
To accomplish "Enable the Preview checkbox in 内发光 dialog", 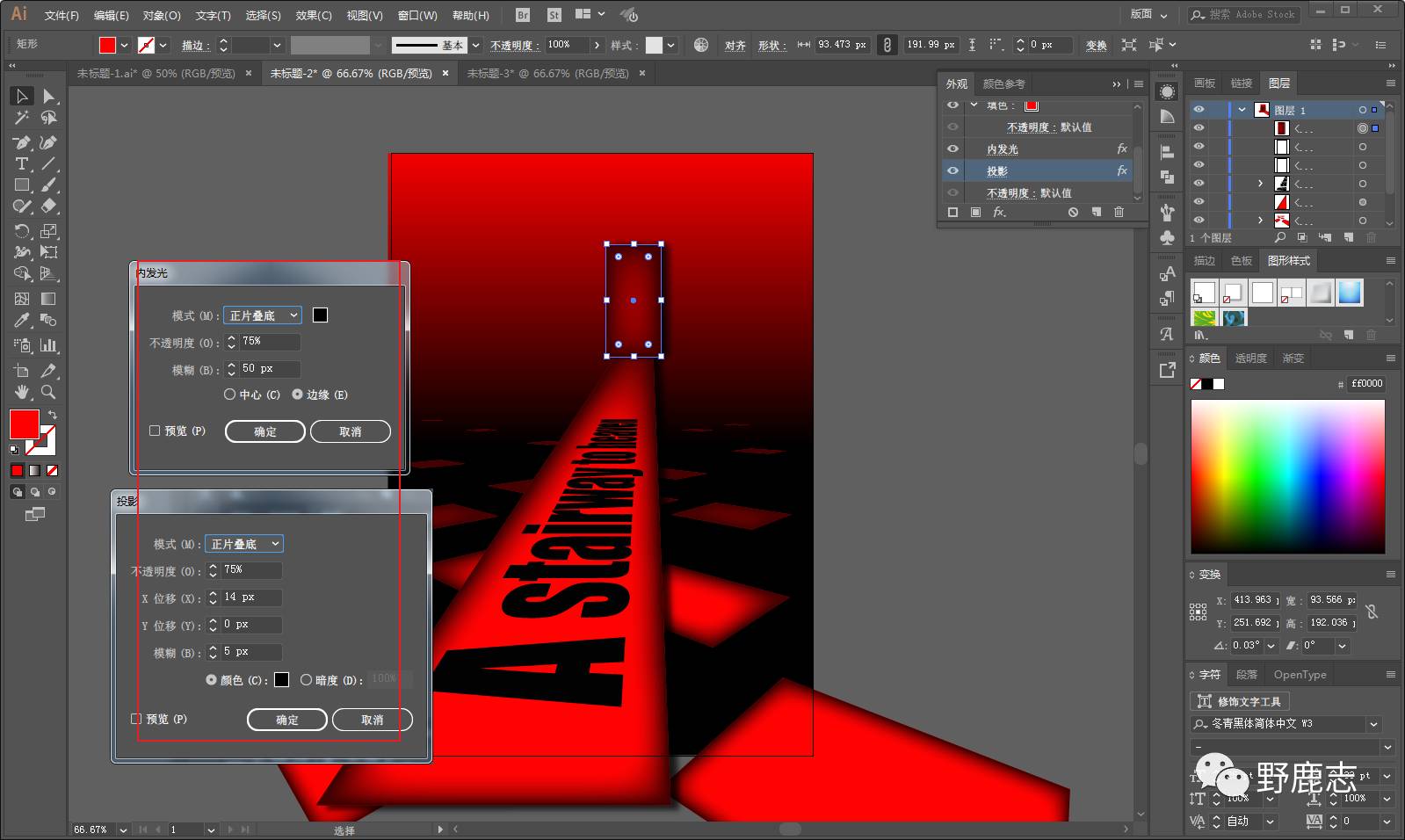I will (155, 431).
